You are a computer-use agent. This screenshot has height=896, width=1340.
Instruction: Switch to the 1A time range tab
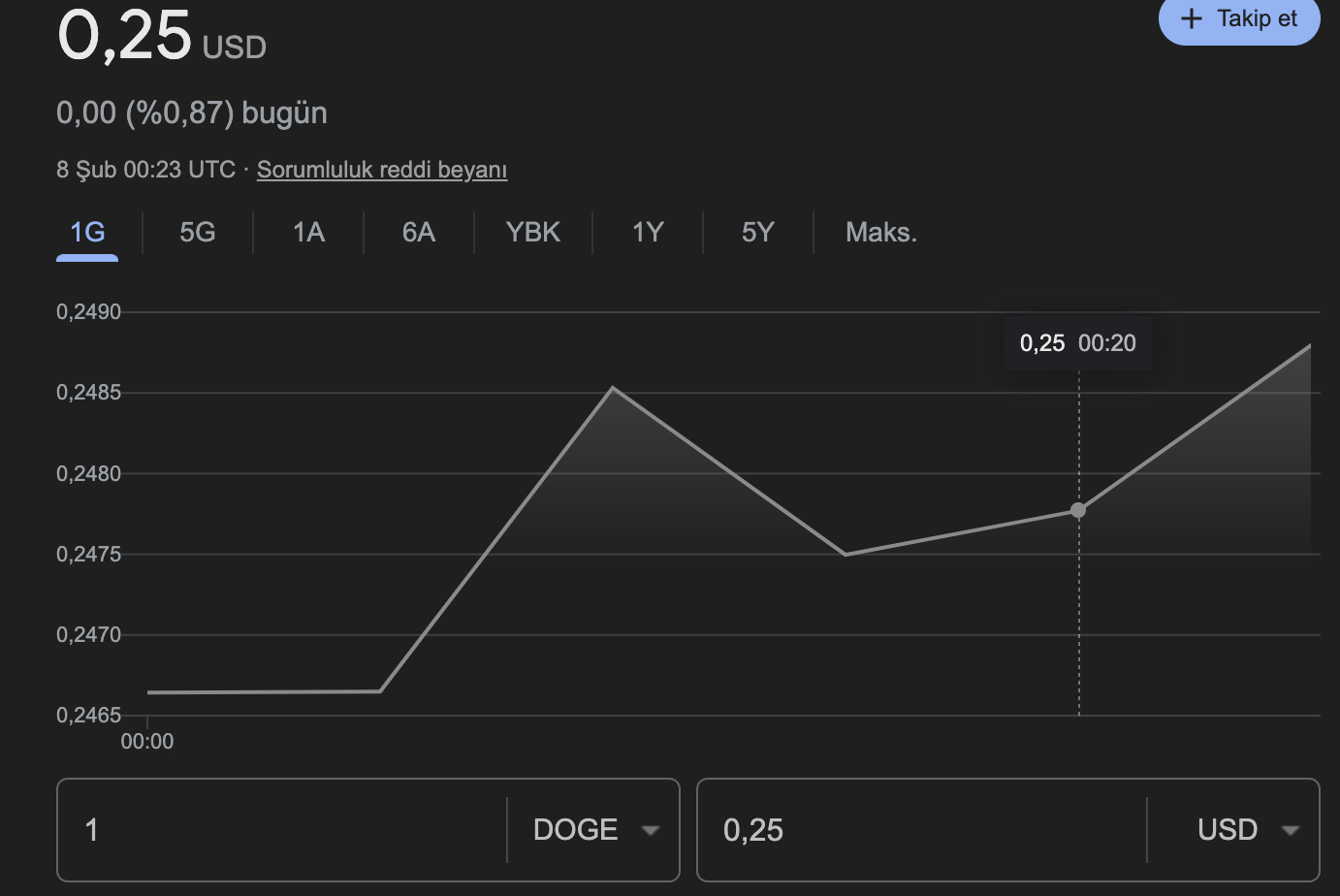point(308,233)
